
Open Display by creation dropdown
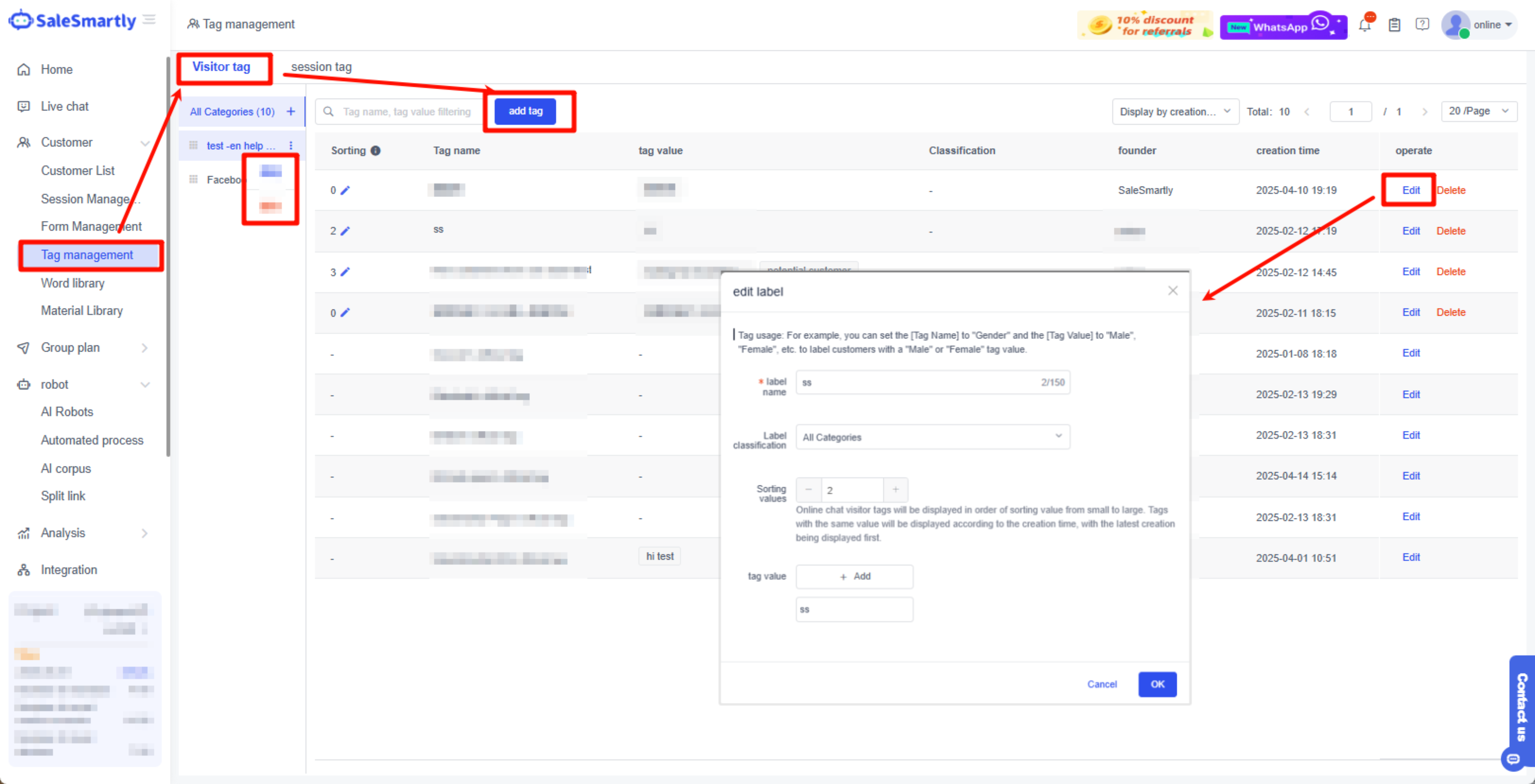[x=1174, y=111]
